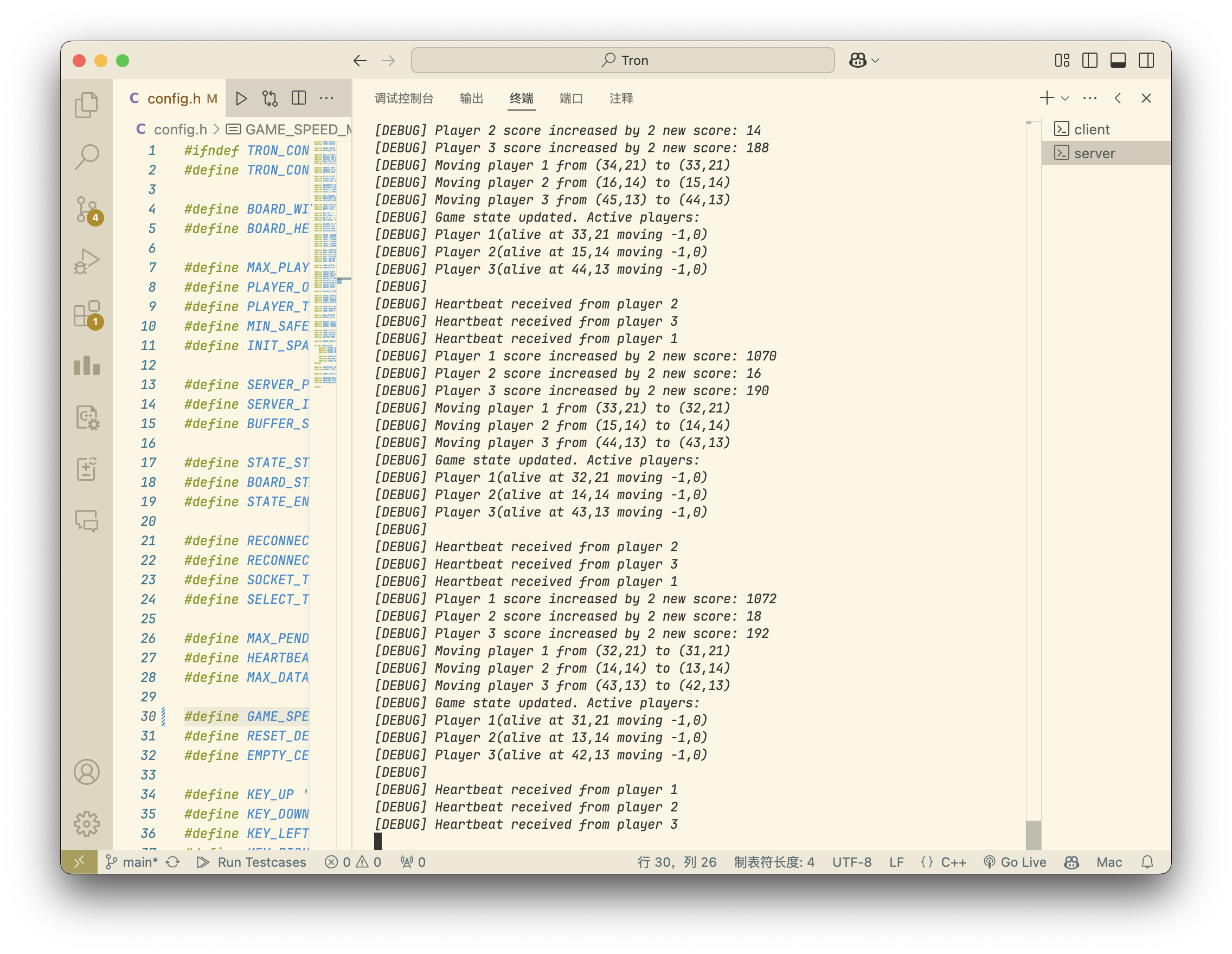Image resolution: width=1232 pixels, height=954 pixels.
Task: Open the Run and Debug view
Action: click(86, 262)
